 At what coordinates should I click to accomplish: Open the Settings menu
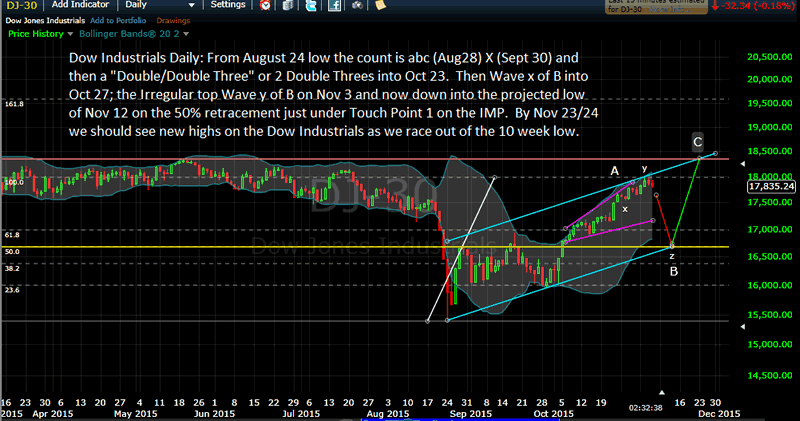(228, 5)
